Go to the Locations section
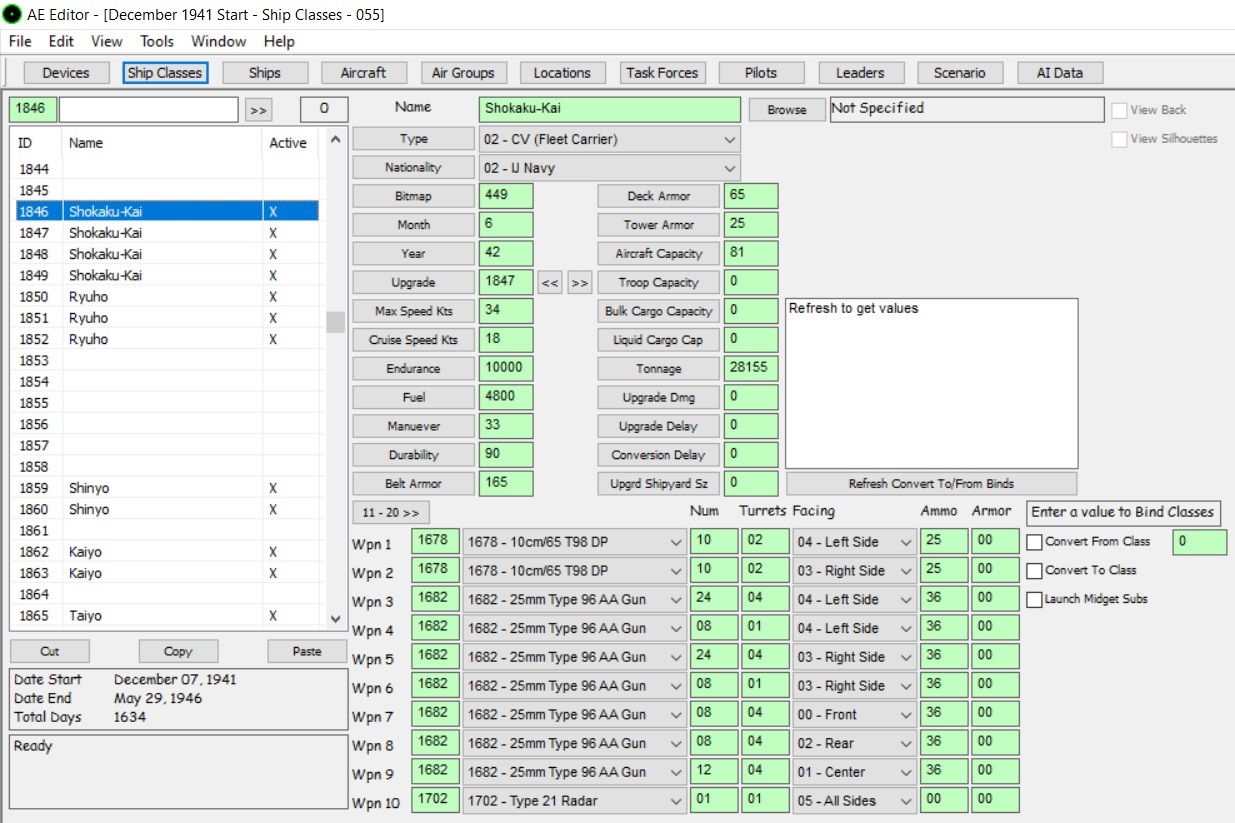The width and height of the screenshot is (1235, 823). 562,73
